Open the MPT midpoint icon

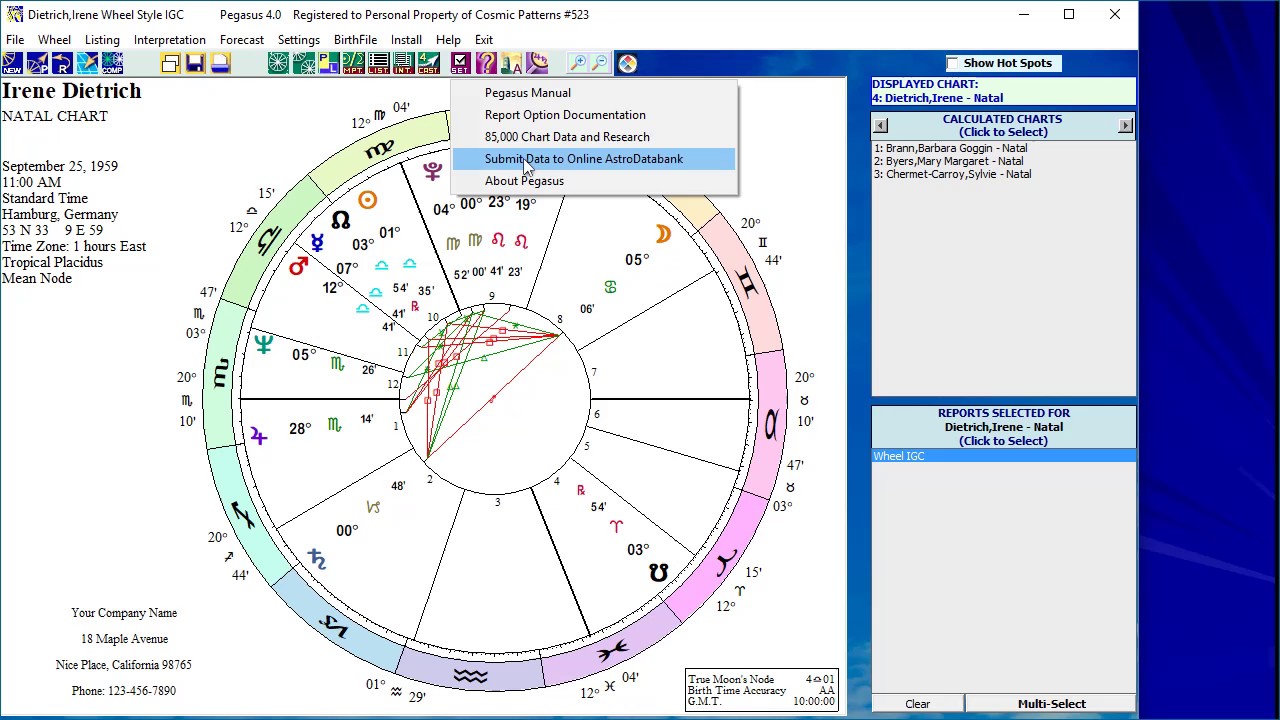tap(353, 64)
